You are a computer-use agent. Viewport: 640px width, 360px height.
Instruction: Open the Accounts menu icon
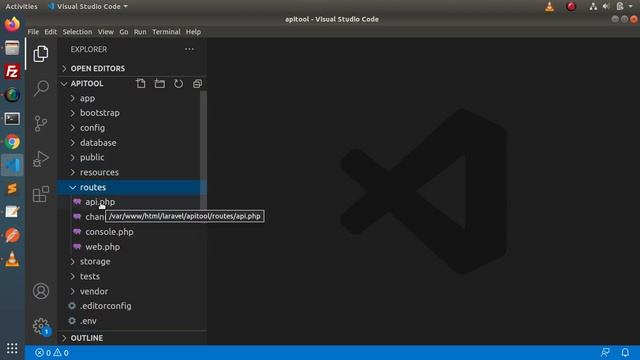(x=41, y=291)
